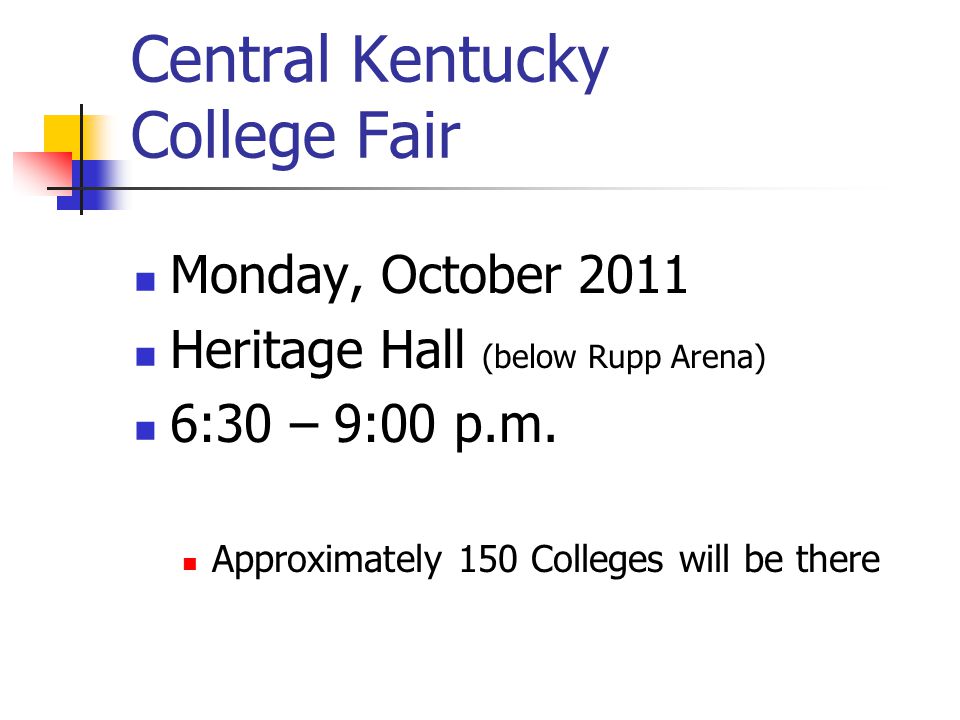This screenshot has width=960, height=720.
Task: Click the blue bullet beside 6:30 time
Action: coord(145,430)
